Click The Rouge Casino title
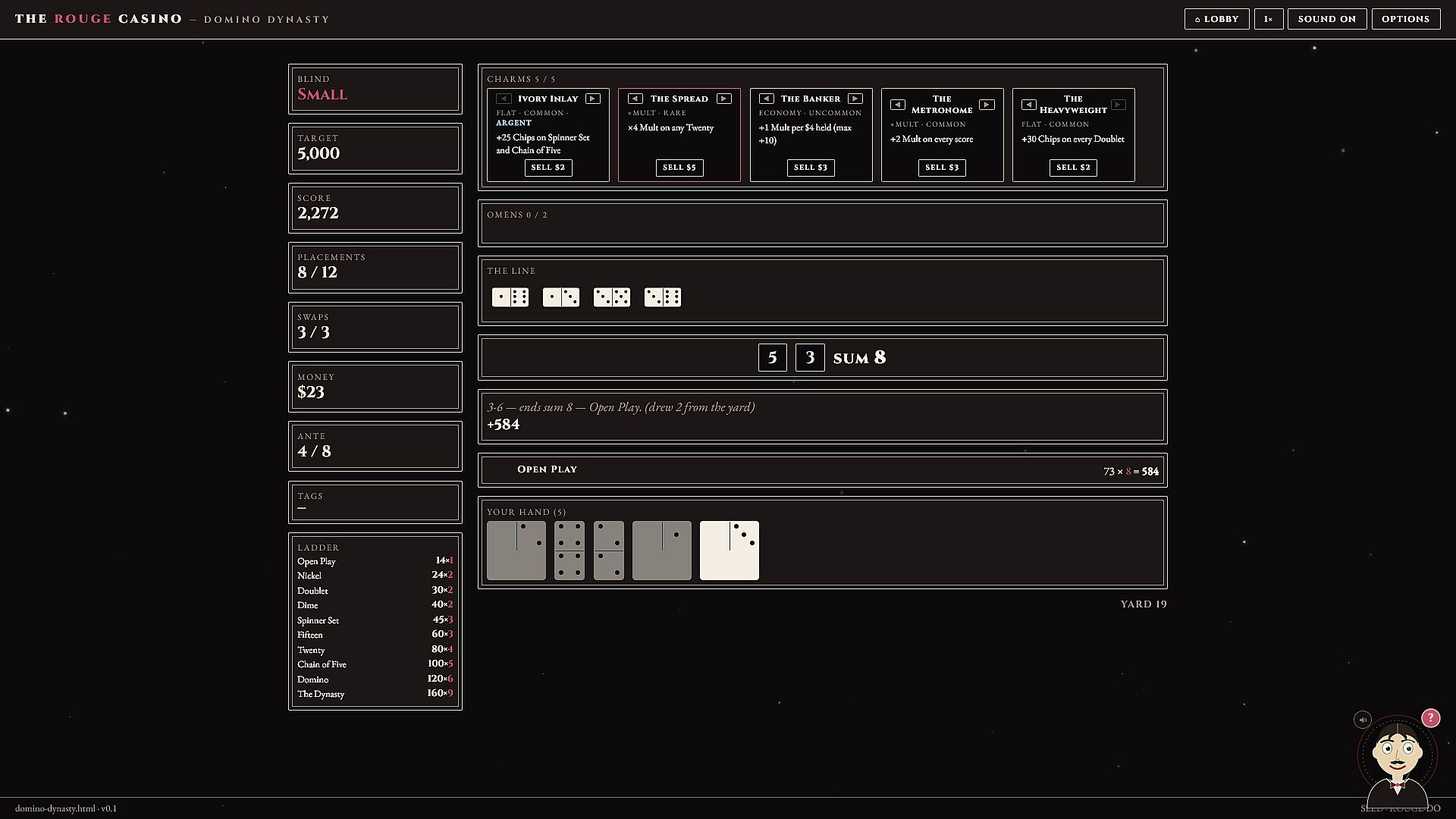The height and width of the screenshot is (819, 1456). pos(99,19)
